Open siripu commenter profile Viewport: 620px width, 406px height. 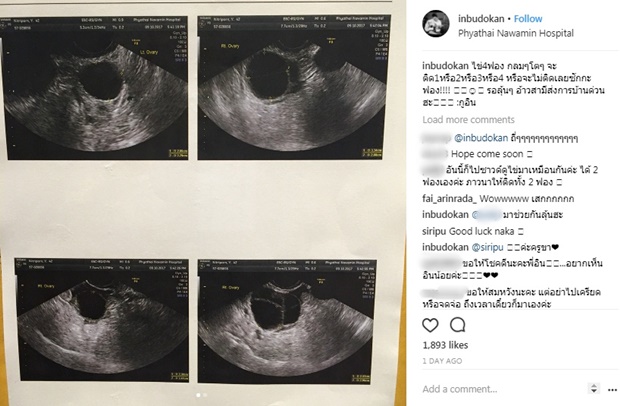[434, 231]
